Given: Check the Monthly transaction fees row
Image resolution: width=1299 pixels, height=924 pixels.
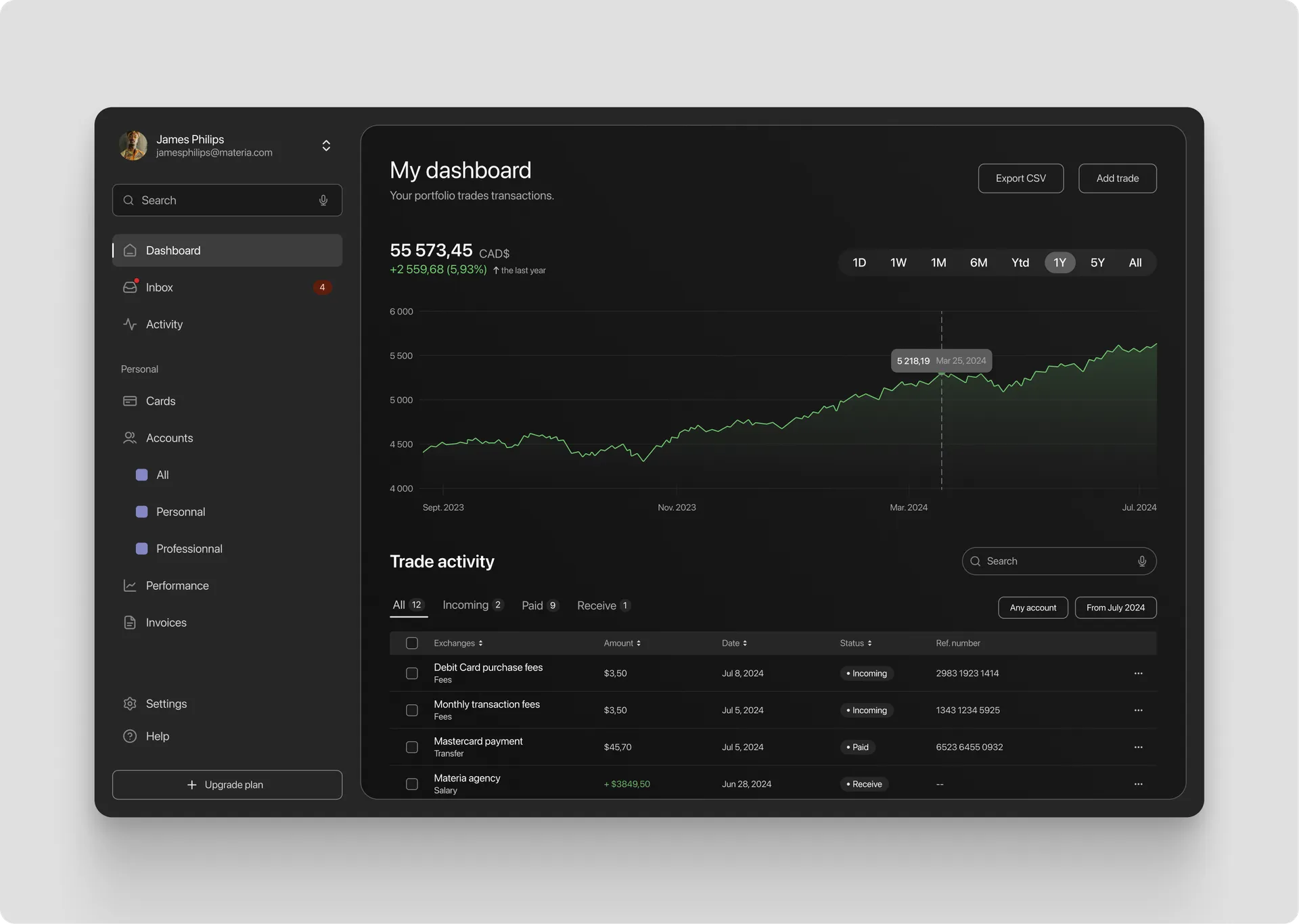Looking at the screenshot, I should pyautogui.click(x=412, y=710).
